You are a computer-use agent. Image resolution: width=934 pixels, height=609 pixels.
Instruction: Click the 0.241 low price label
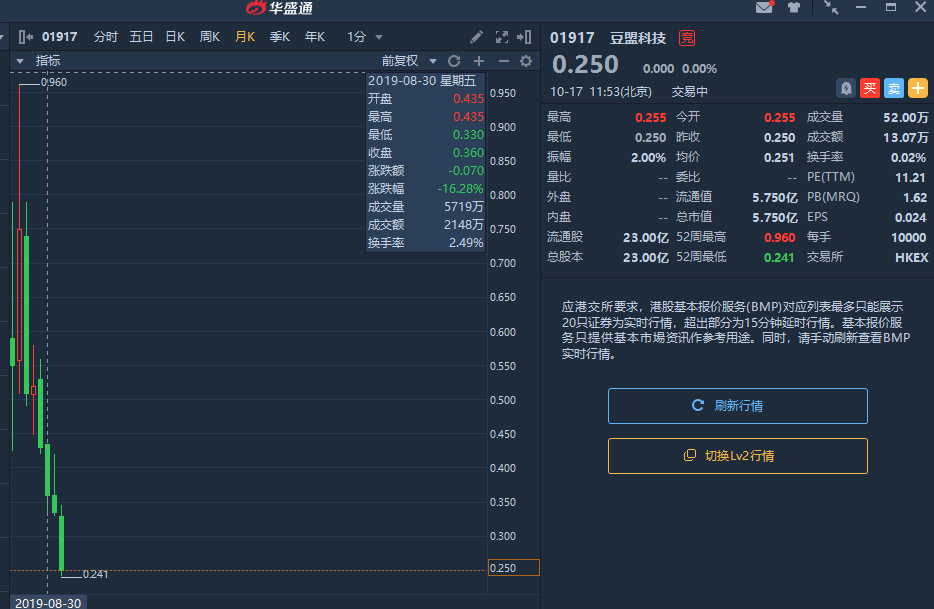point(95,574)
